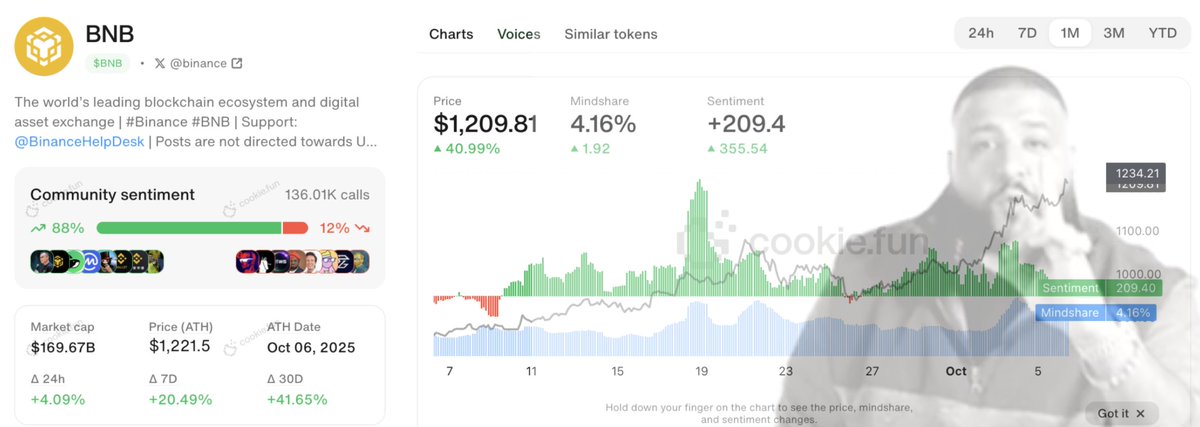Click the Community sentiment heading
1200x427 pixels.
click(113, 195)
